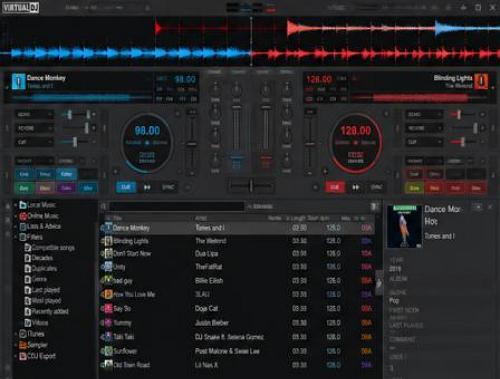Click the Dance Monkey cover on left deck

(18, 82)
